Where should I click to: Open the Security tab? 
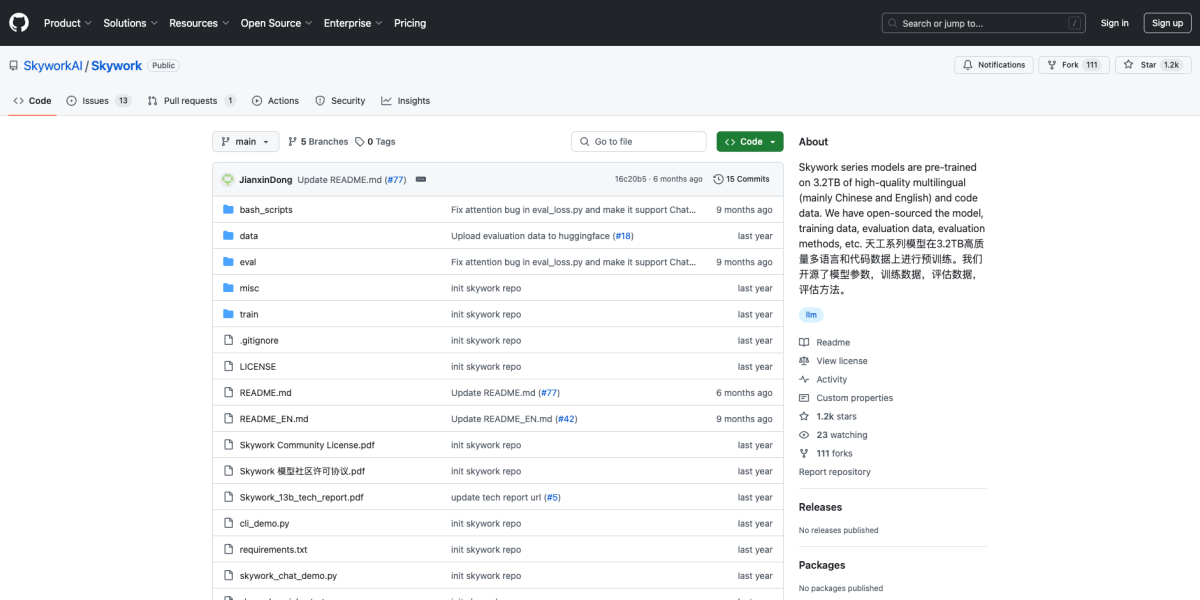click(x=340, y=100)
